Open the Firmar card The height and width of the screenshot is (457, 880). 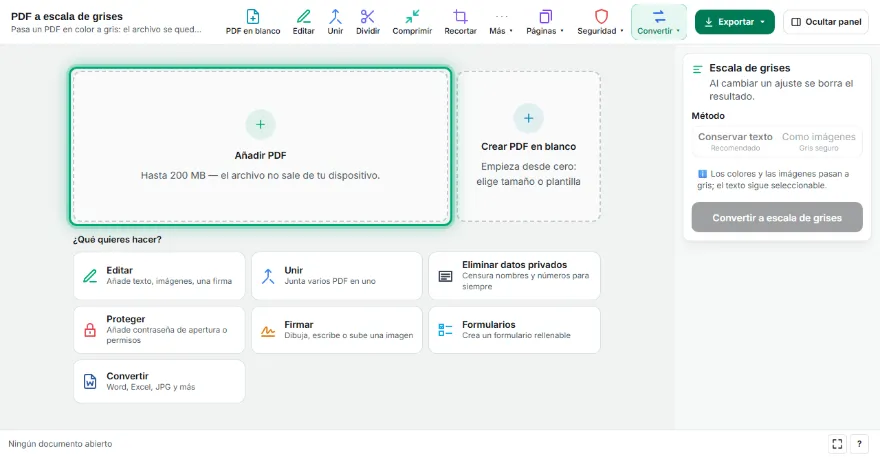[337, 330]
